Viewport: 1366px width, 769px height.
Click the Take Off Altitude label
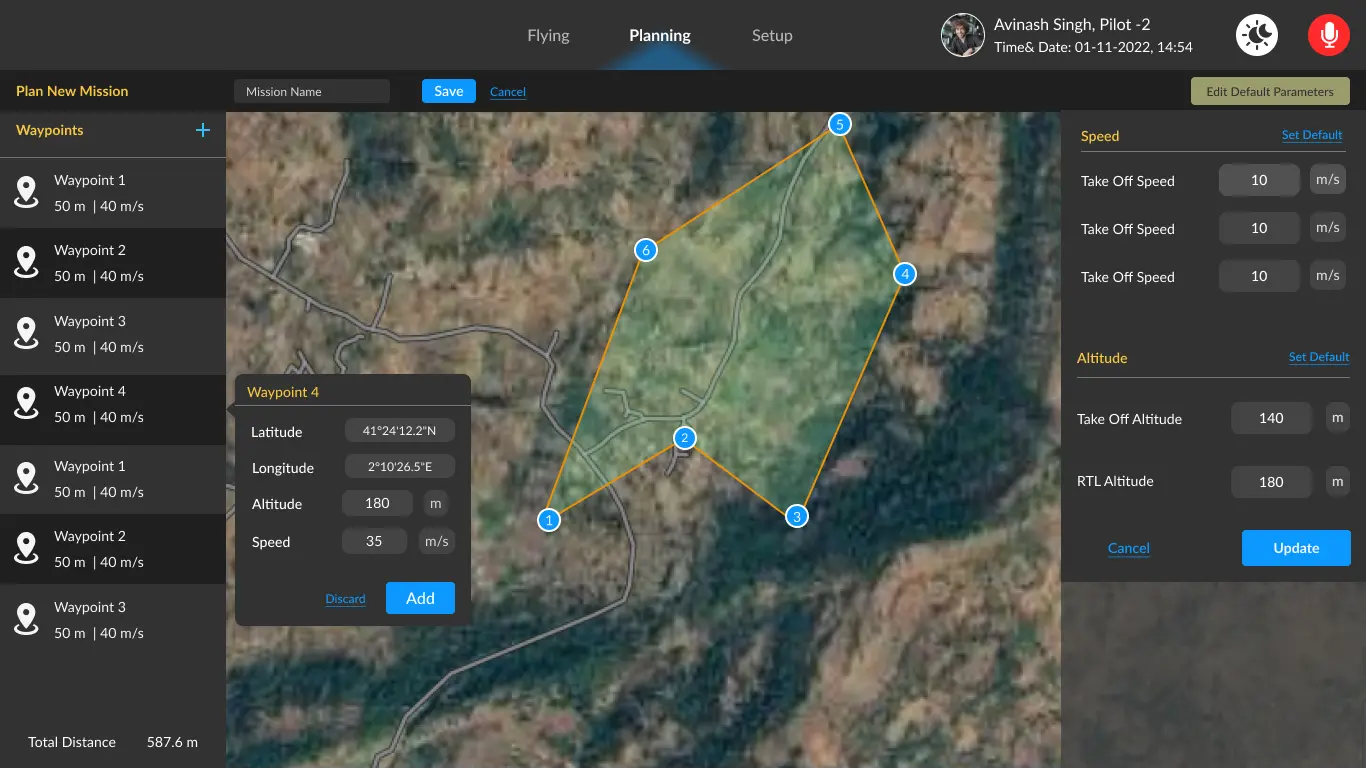pyautogui.click(x=1129, y=419)
